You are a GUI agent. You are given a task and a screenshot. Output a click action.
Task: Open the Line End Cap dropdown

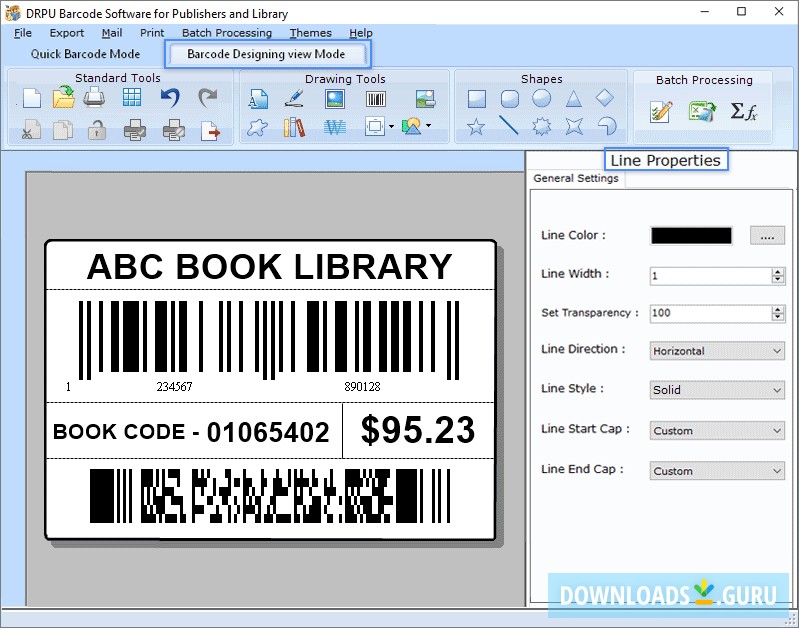click(717, 471)
